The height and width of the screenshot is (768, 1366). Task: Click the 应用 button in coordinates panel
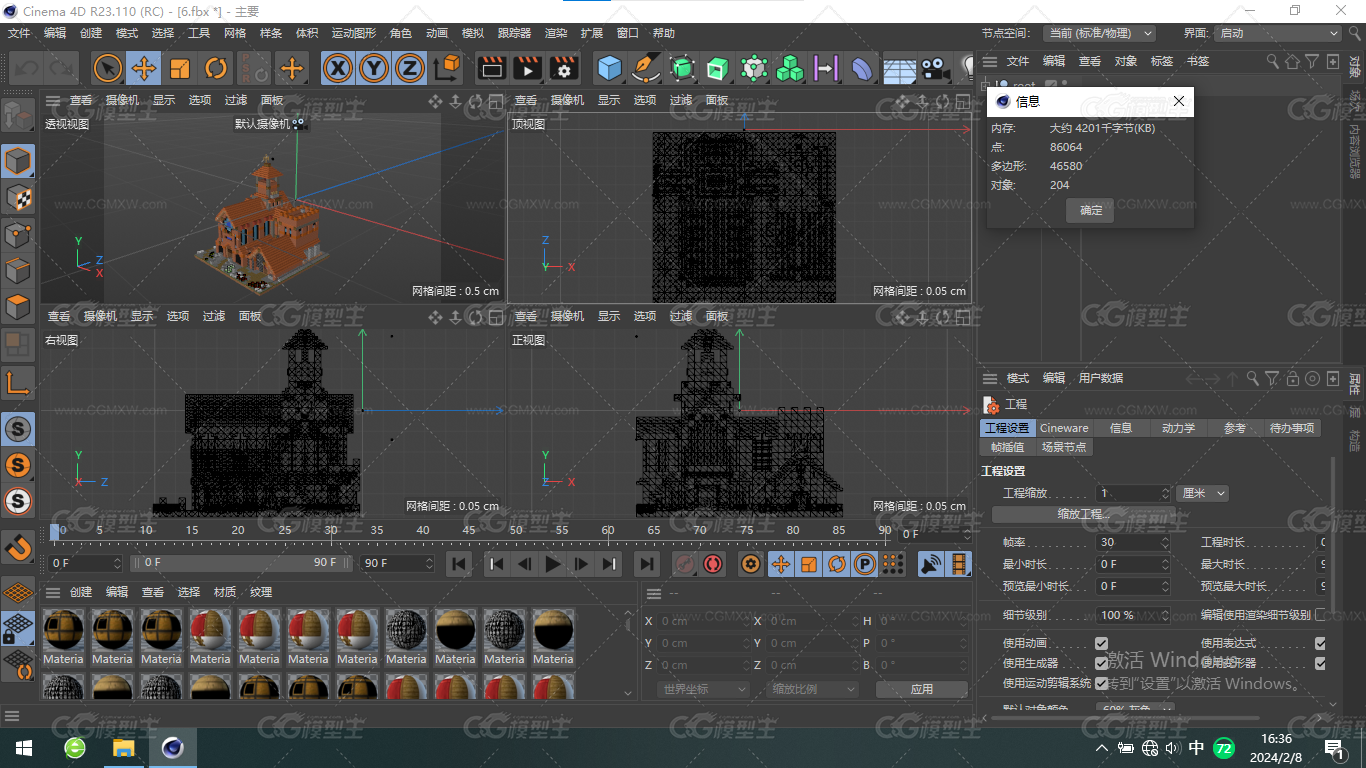pyautogui.click(x=922, y=689)
